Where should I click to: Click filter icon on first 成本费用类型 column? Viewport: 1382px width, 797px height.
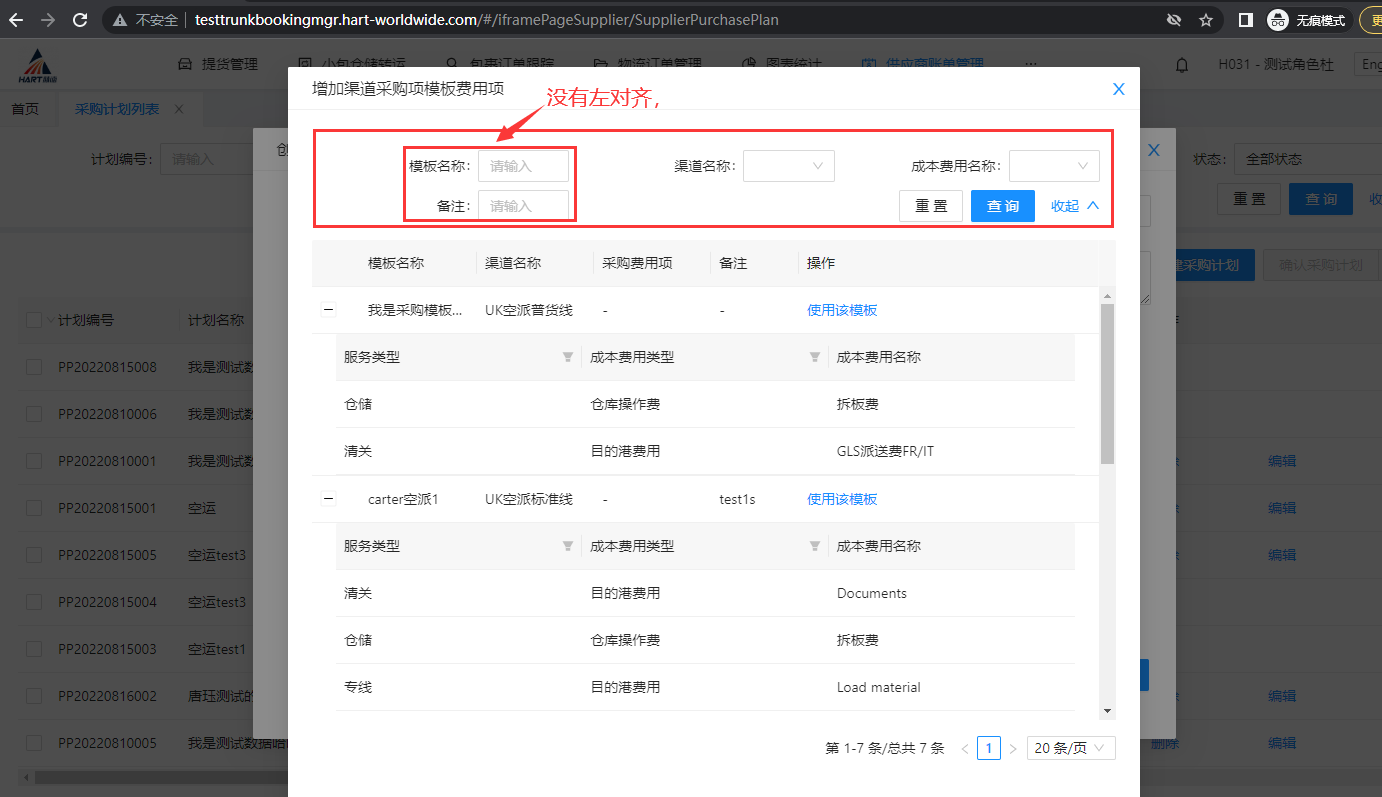[815, 357]
